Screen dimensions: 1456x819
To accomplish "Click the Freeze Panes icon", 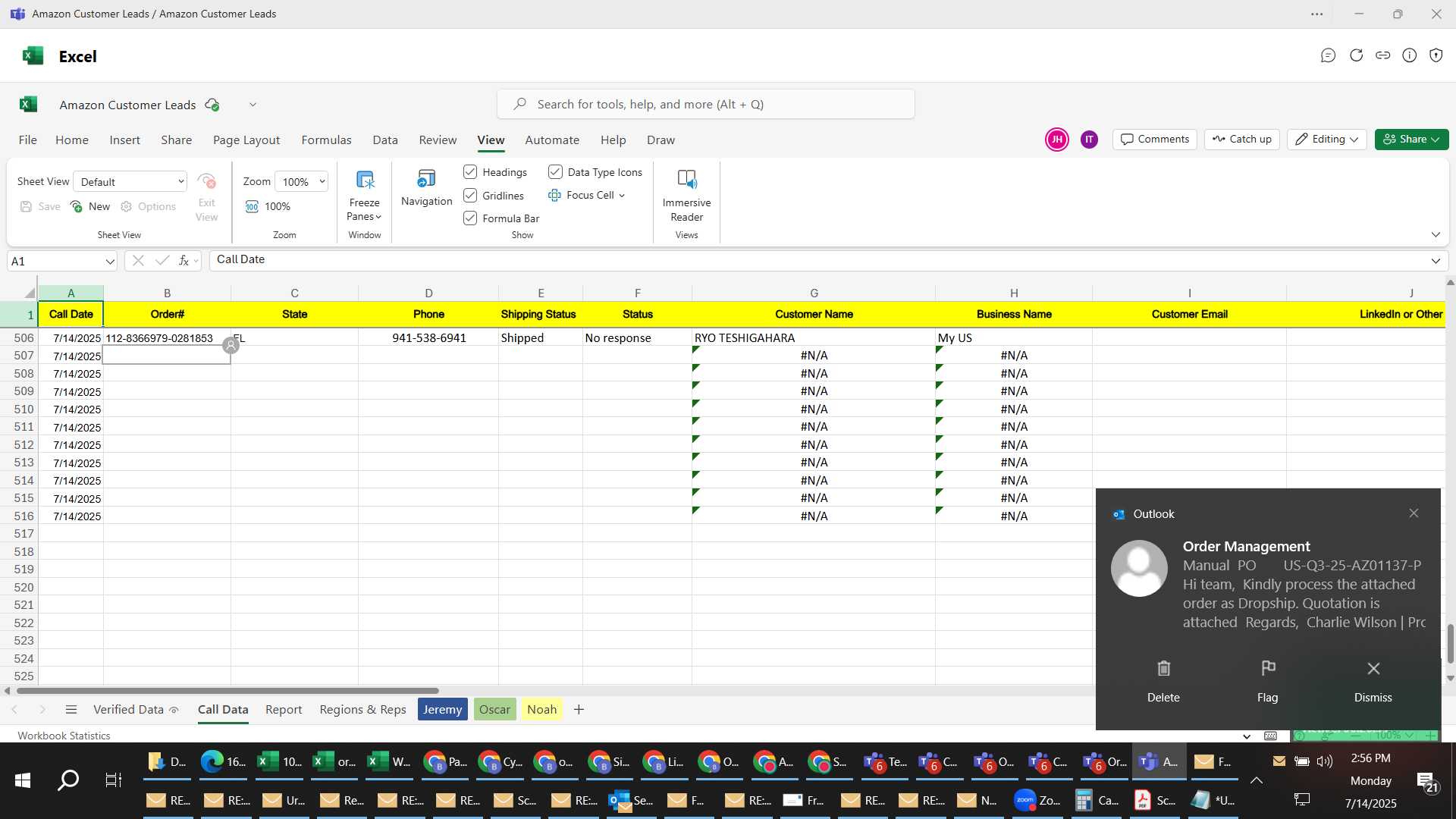I will tap(365, 180).
